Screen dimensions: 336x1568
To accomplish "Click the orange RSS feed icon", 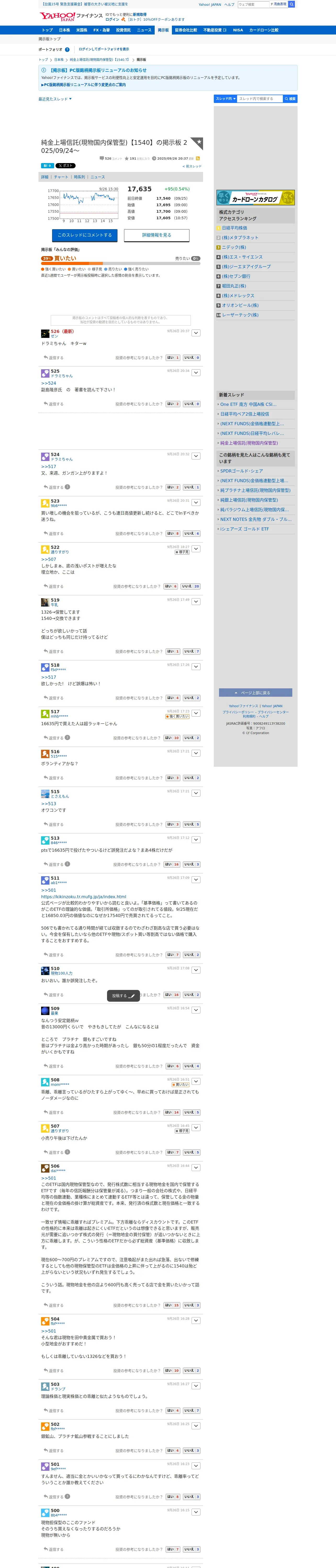I will (x=198, y=158).
